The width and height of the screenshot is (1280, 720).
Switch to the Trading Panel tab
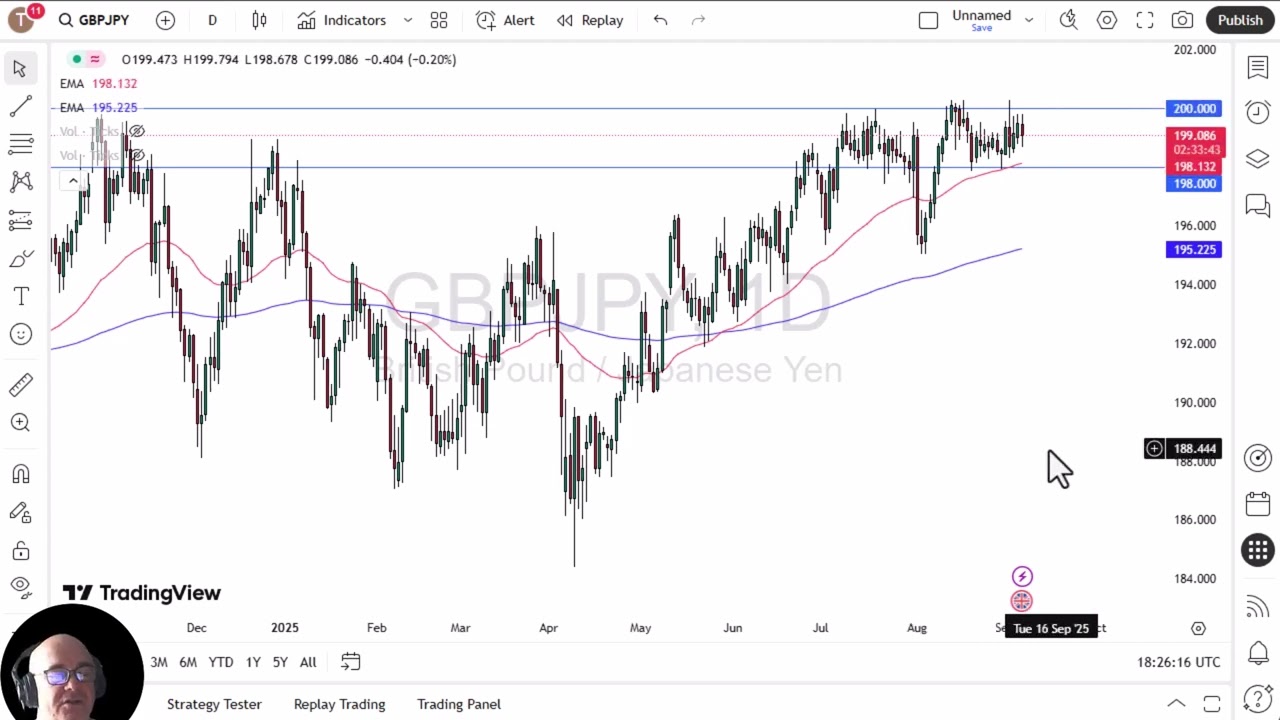tap(458, 704)
